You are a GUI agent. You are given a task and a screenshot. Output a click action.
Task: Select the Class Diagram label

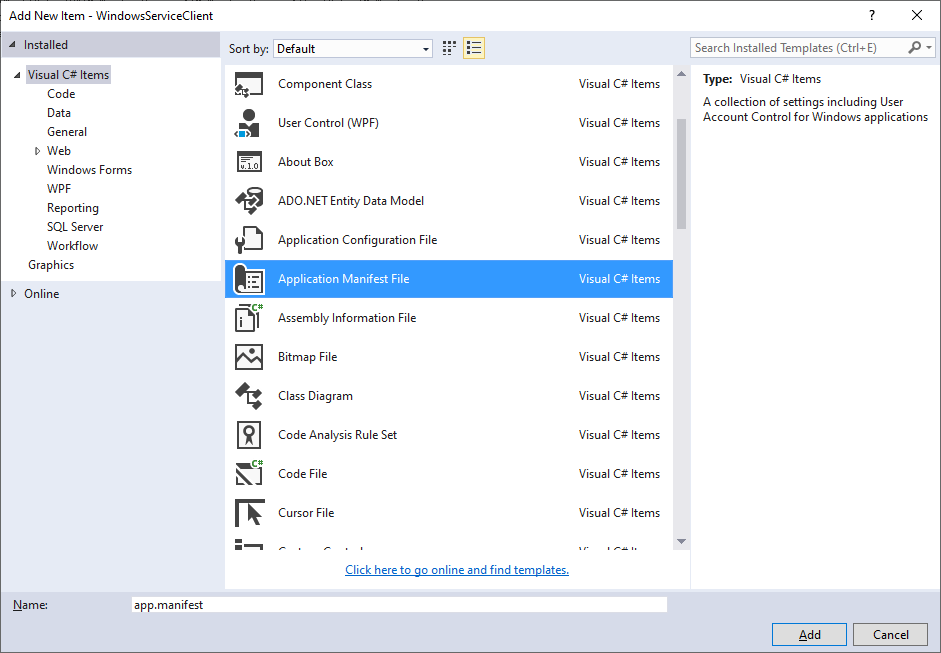[x=316, y=396]
